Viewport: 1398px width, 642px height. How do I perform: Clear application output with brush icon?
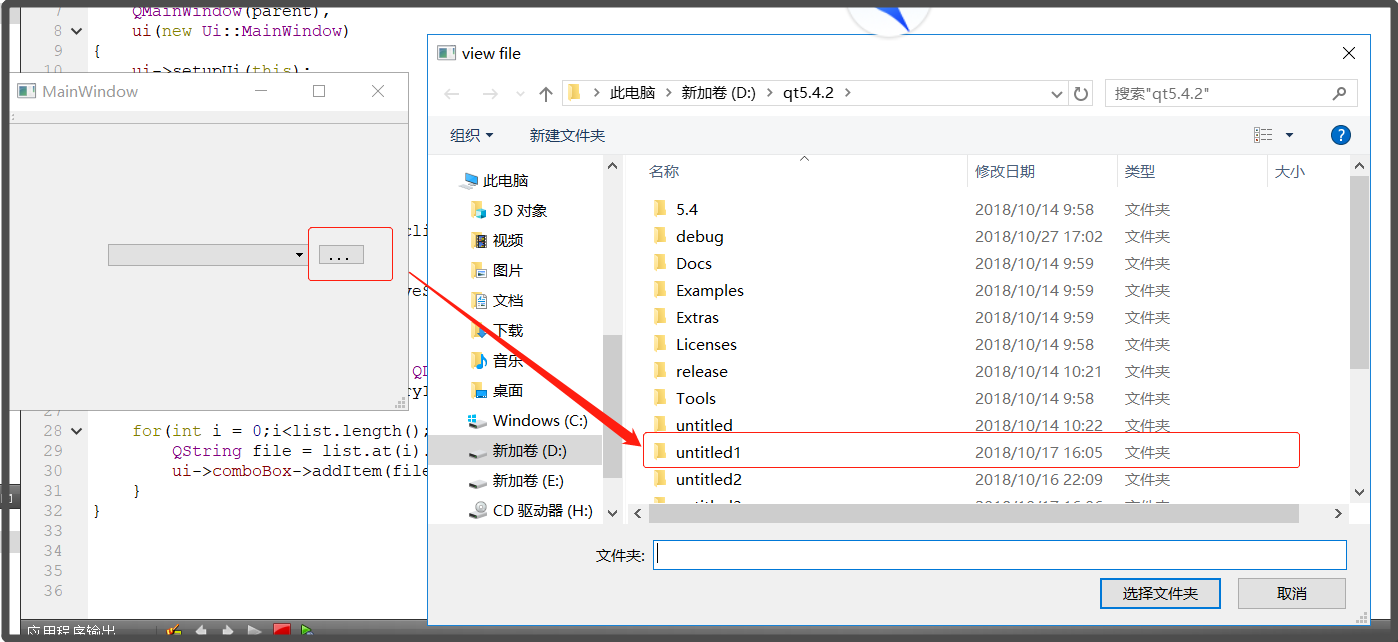(x=174, y=631)
